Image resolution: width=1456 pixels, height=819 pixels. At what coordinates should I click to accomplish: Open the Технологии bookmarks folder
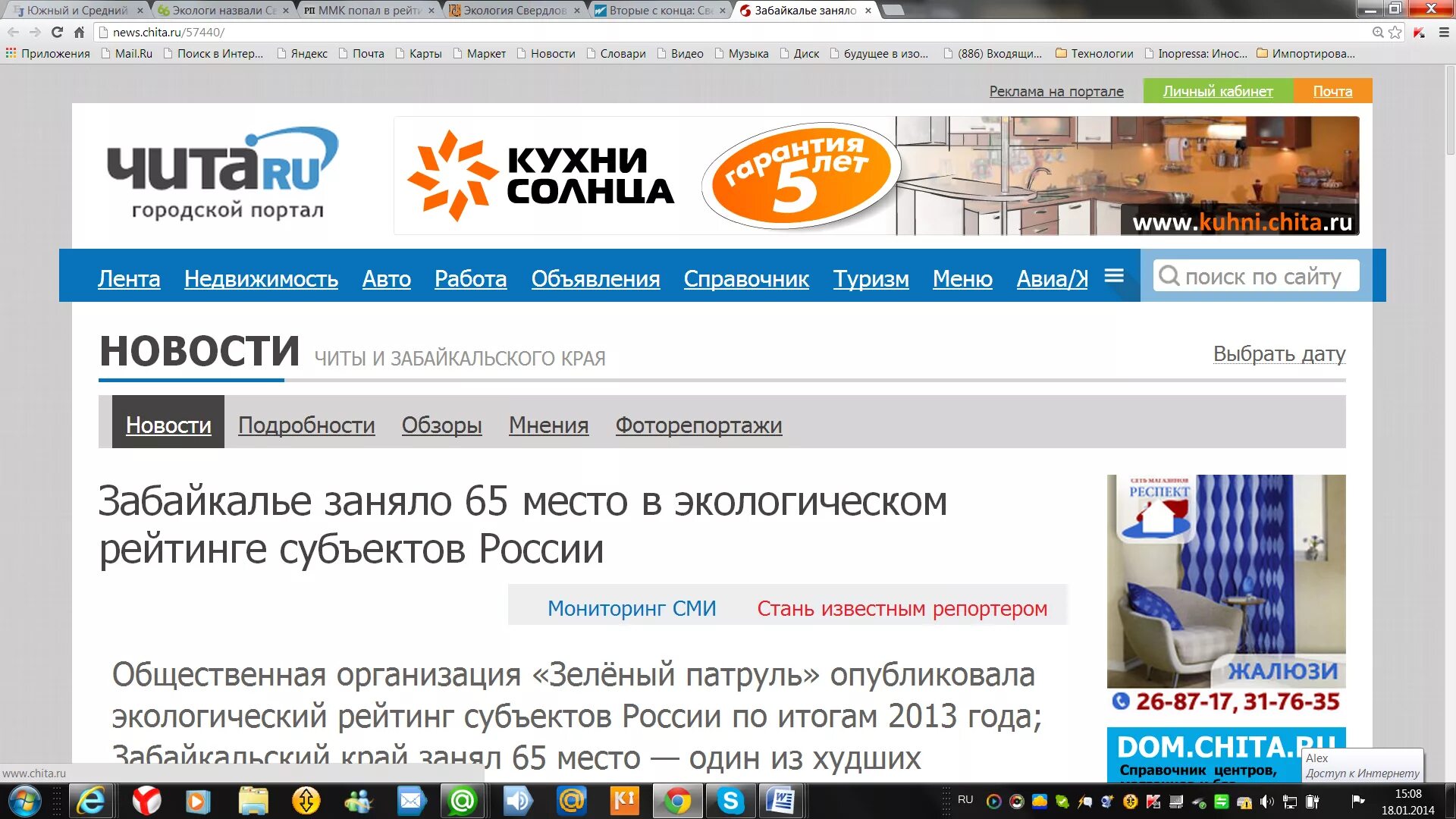coord(1094,54)
